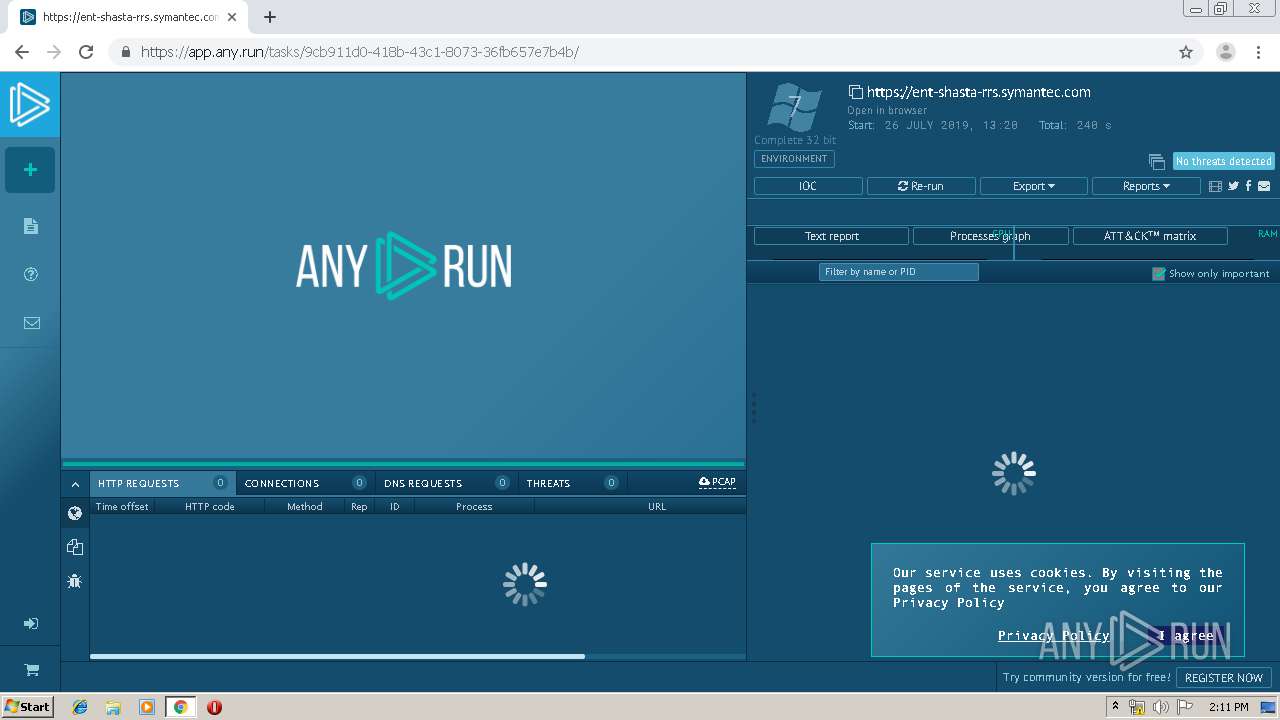Click the horizontal scrollbar in the requests table
Viewport: 1280px width, 720px height.
(337, 656)
